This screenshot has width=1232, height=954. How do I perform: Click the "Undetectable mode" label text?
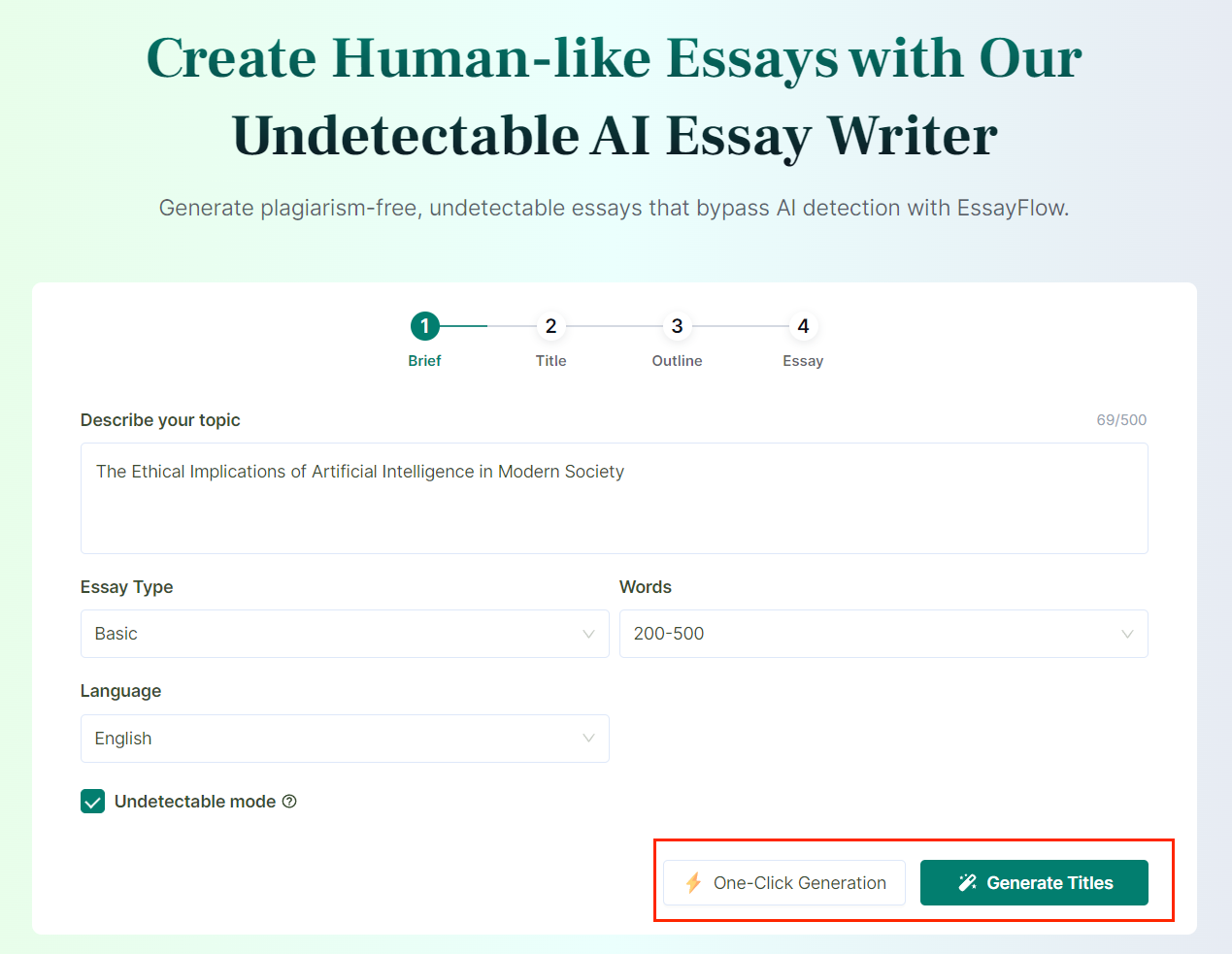pos(195,802)
